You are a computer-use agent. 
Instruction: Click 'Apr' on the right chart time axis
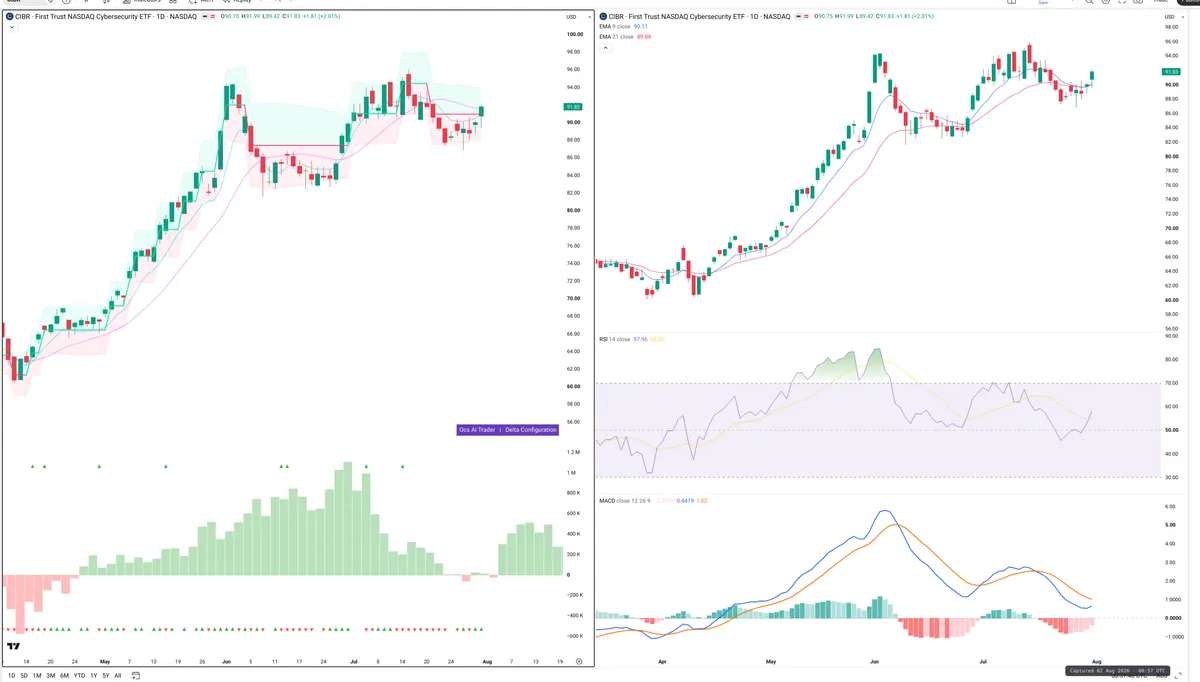click(662, 661)
